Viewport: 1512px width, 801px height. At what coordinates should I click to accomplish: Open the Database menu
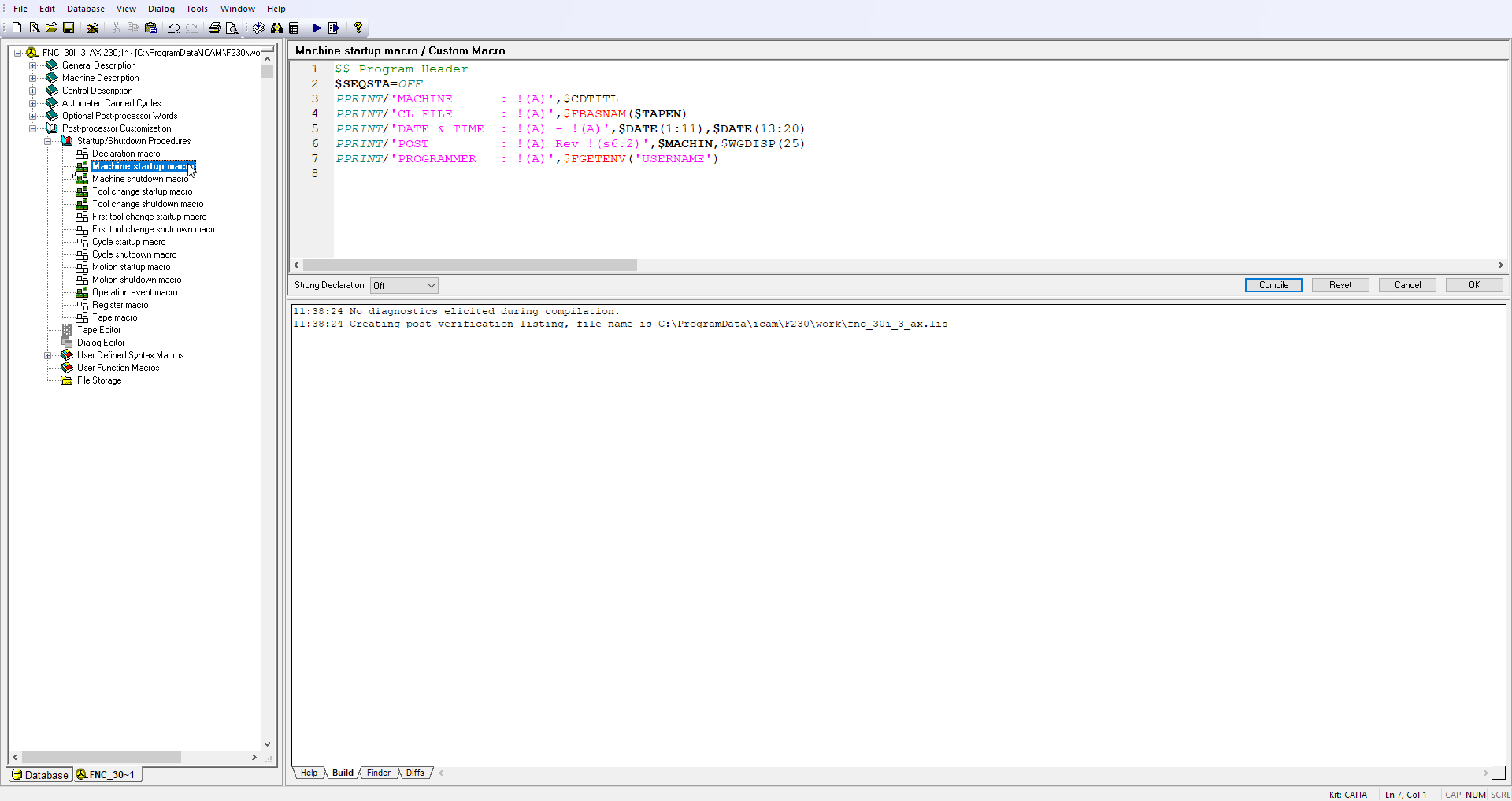85,9
